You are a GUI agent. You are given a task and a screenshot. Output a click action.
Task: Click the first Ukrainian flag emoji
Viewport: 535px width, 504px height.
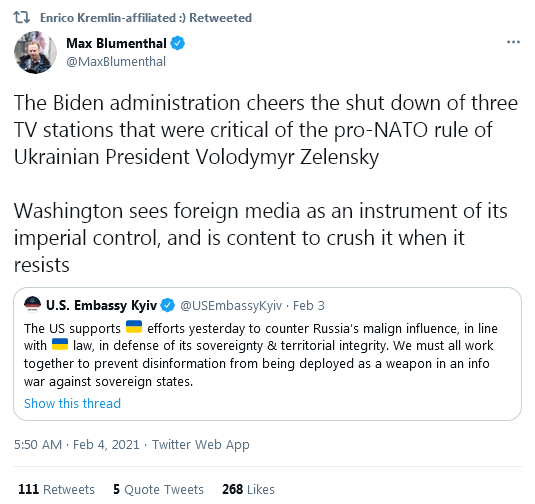pos(134,327)
